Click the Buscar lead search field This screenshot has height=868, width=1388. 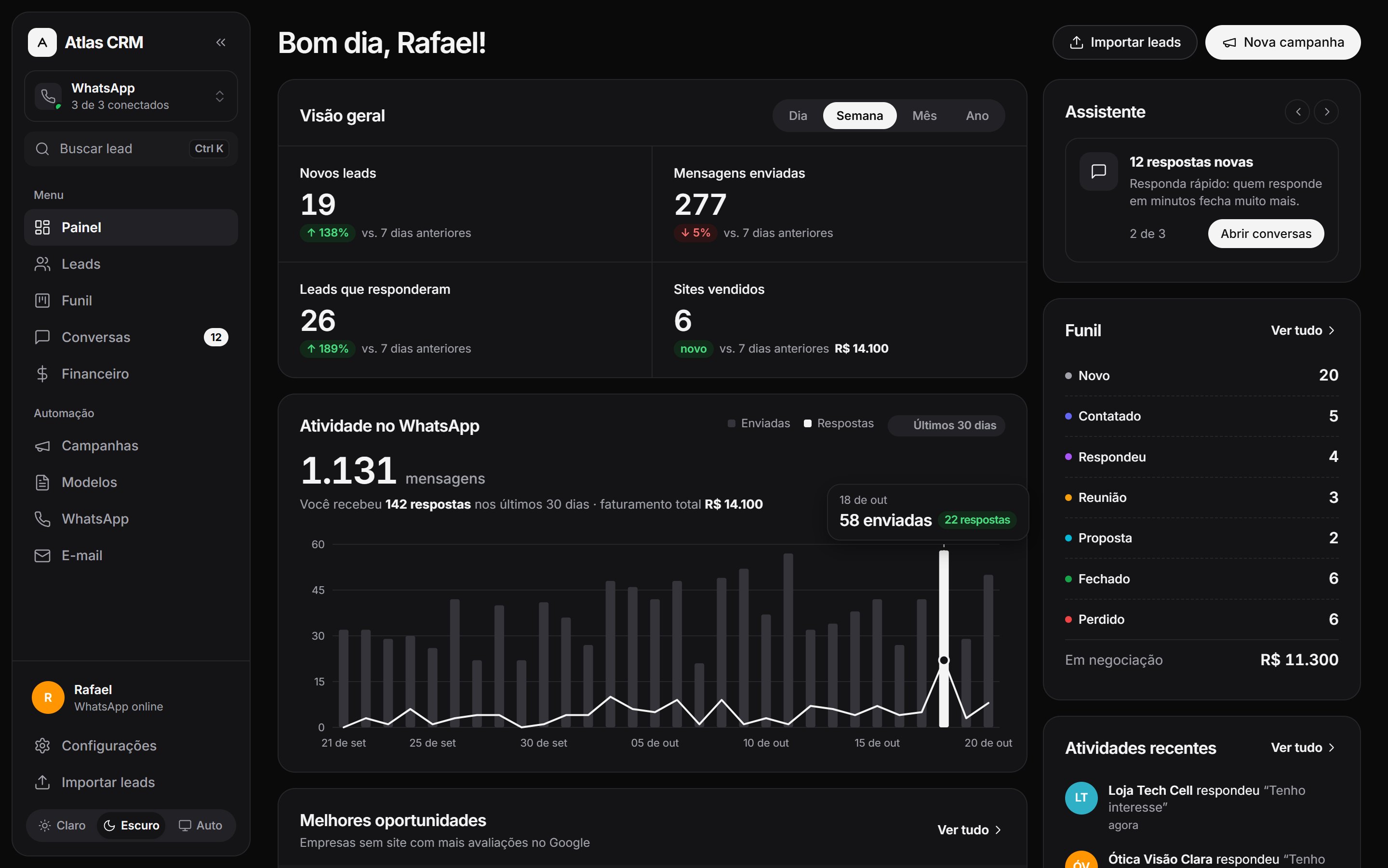point(131,149)
